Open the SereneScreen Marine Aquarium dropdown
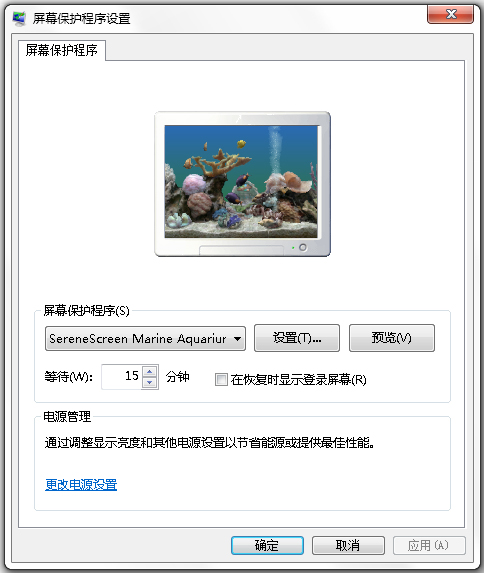 click(x=145, y=339)
